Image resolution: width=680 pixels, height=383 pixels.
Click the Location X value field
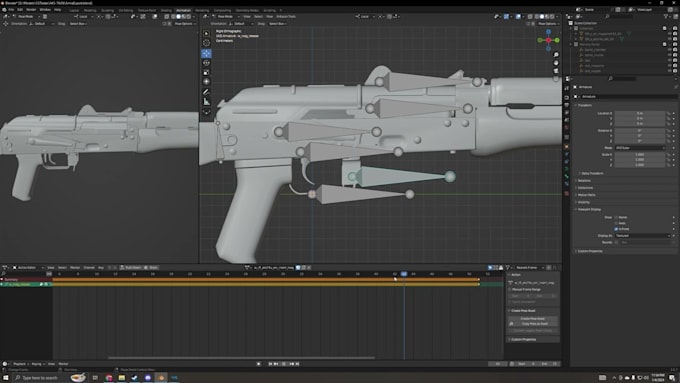[640, 113]
